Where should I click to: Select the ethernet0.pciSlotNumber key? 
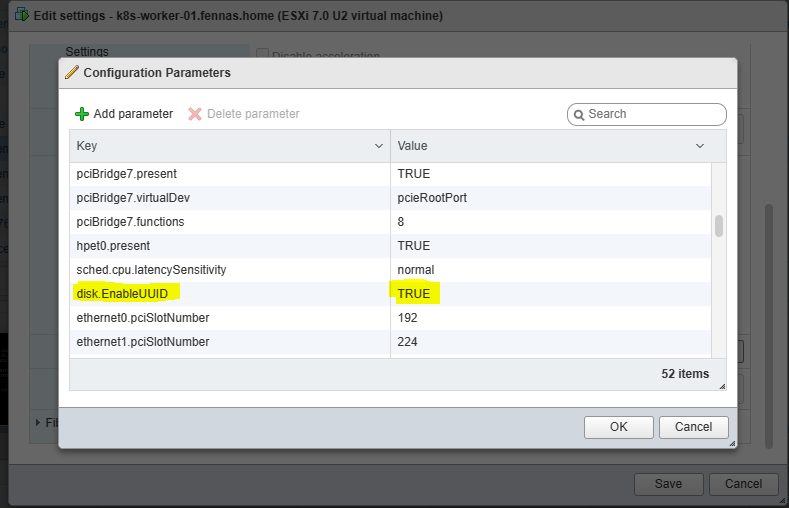point(143,318)
